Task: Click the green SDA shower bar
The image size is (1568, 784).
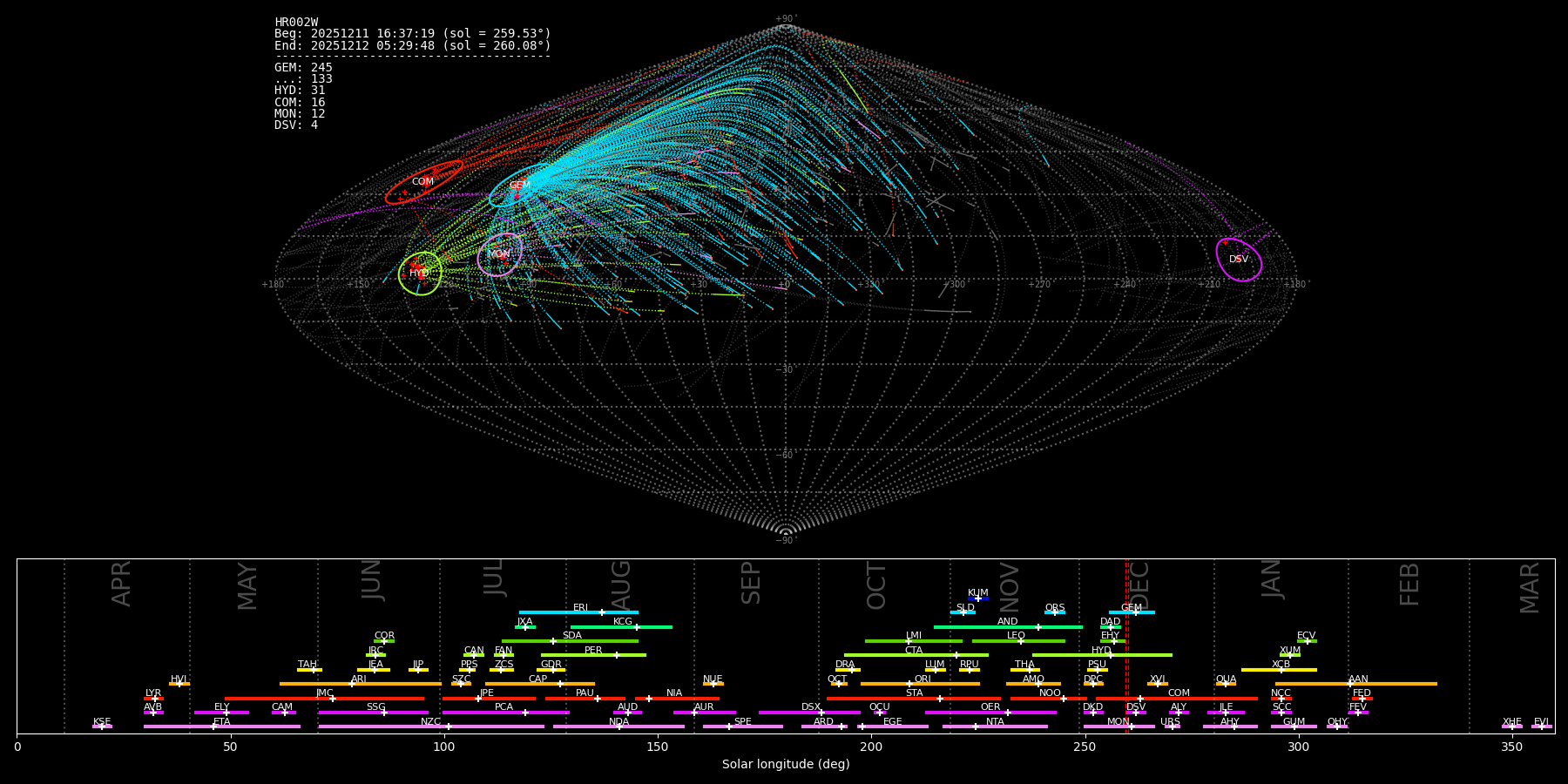Action: point(570,641)
